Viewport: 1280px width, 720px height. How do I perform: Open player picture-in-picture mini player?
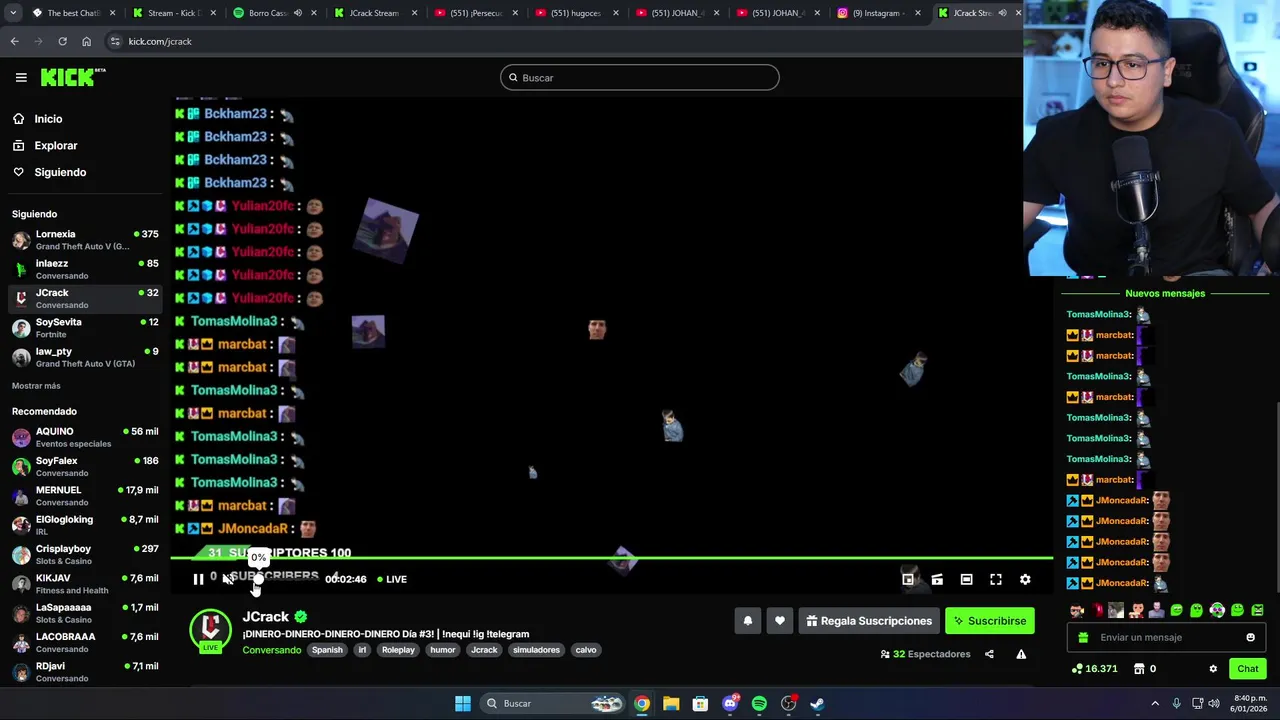tap(908, 579)
